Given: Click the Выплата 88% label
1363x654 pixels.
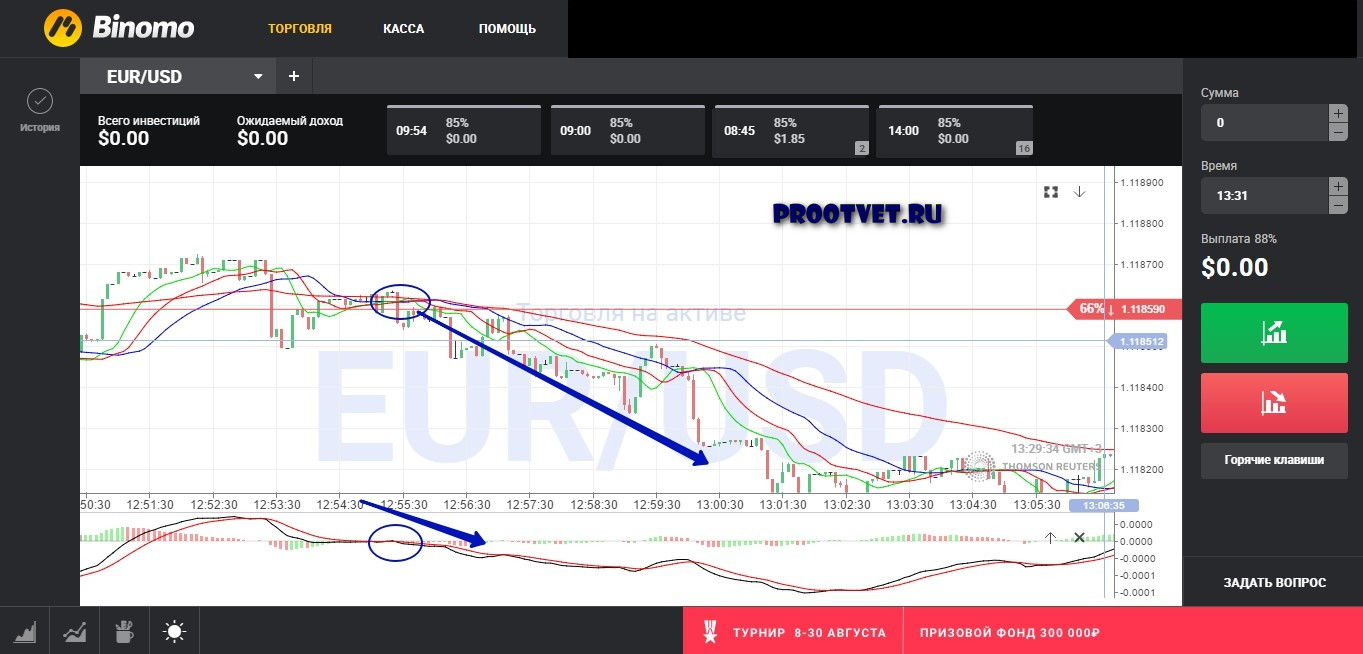Looking at the screenshot, I should click(1239, 239).
